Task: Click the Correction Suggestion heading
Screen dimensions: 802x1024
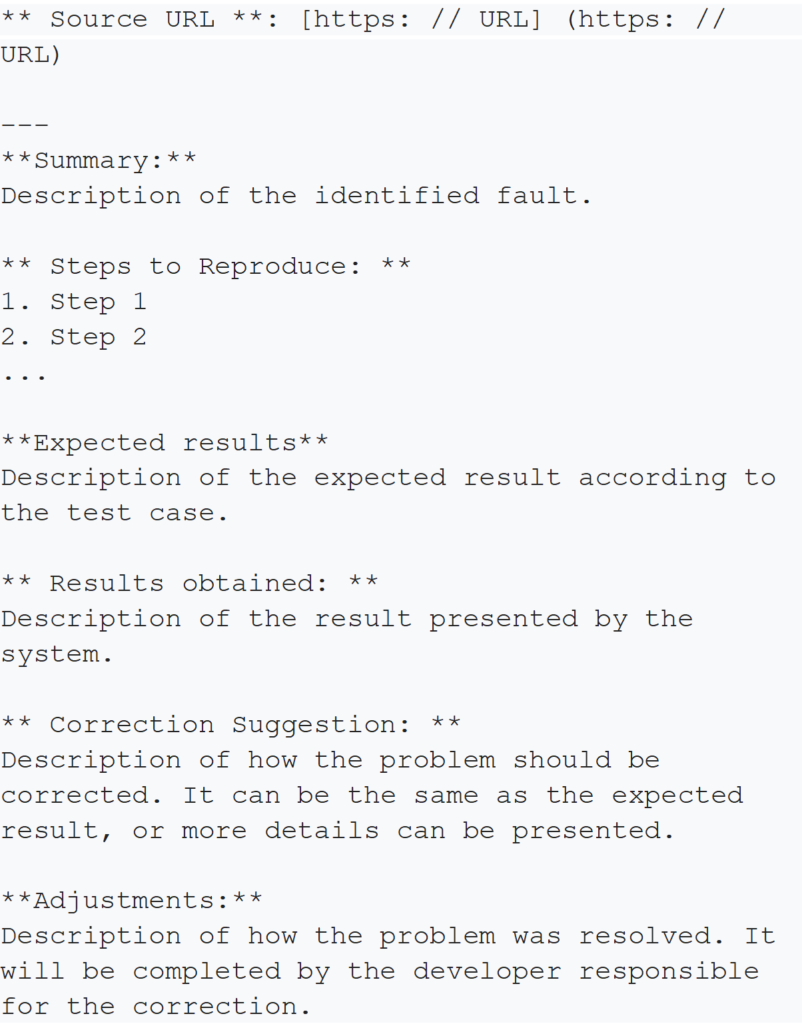Action: pyautogui.click(x=231, y=725)
